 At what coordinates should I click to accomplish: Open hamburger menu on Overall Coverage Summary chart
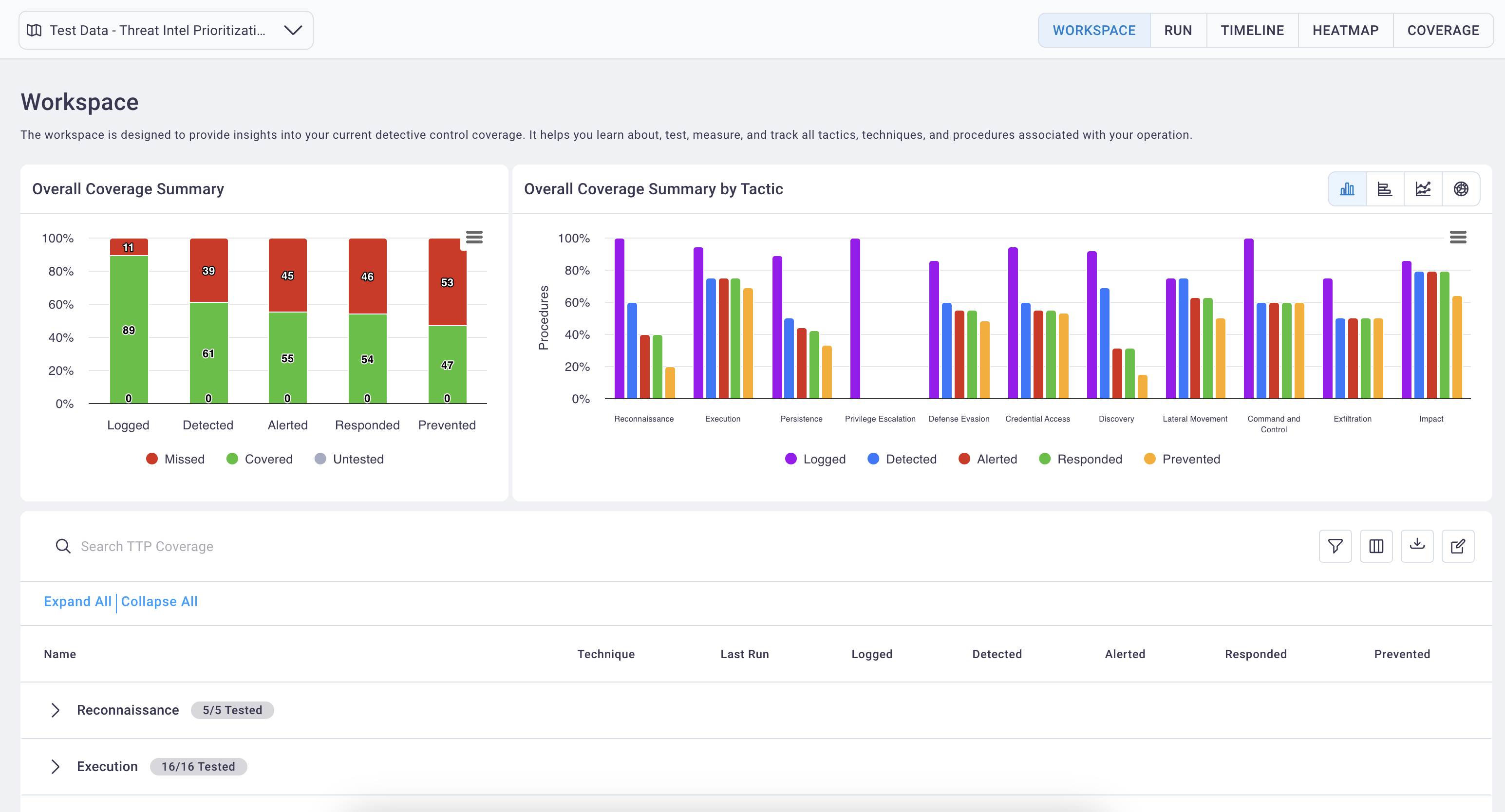[x=474, y=237]
